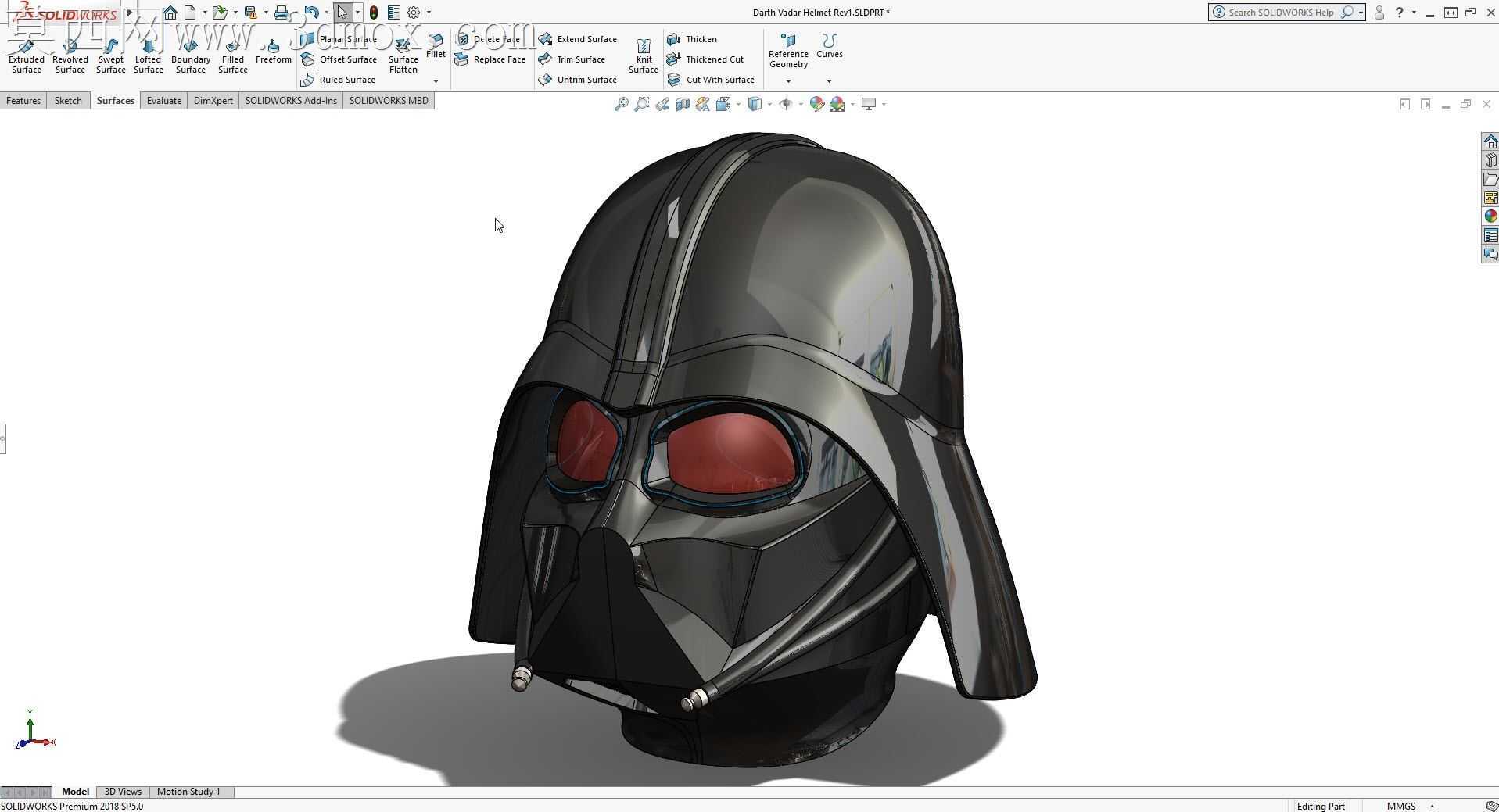Open Appearances task pane color ball
Image resolution: width=1499 pixels, height=812 pixels.
(1490, 216)
